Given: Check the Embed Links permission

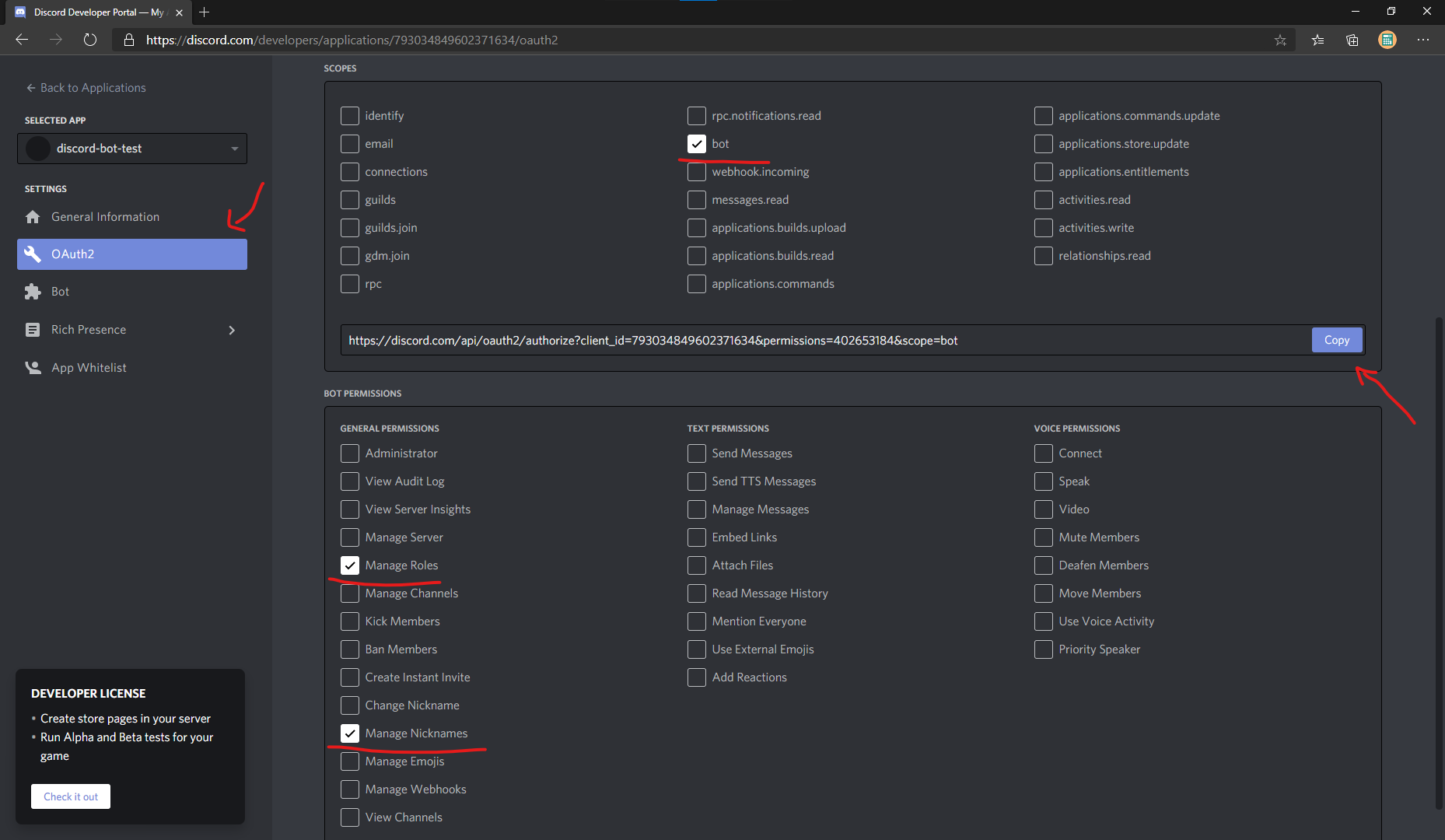Looking at the screenshot, I should tap(697, 537).
